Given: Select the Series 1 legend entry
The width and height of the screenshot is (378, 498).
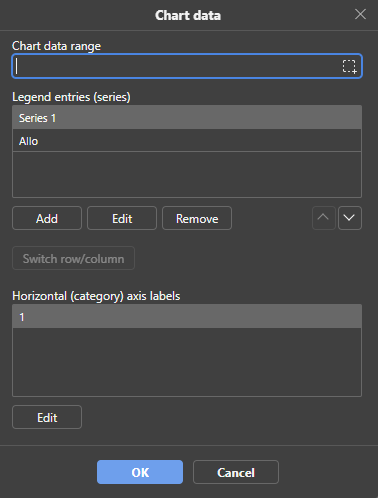Looking at the screenshot, I should pyautogui.click(x=187, y=118).
